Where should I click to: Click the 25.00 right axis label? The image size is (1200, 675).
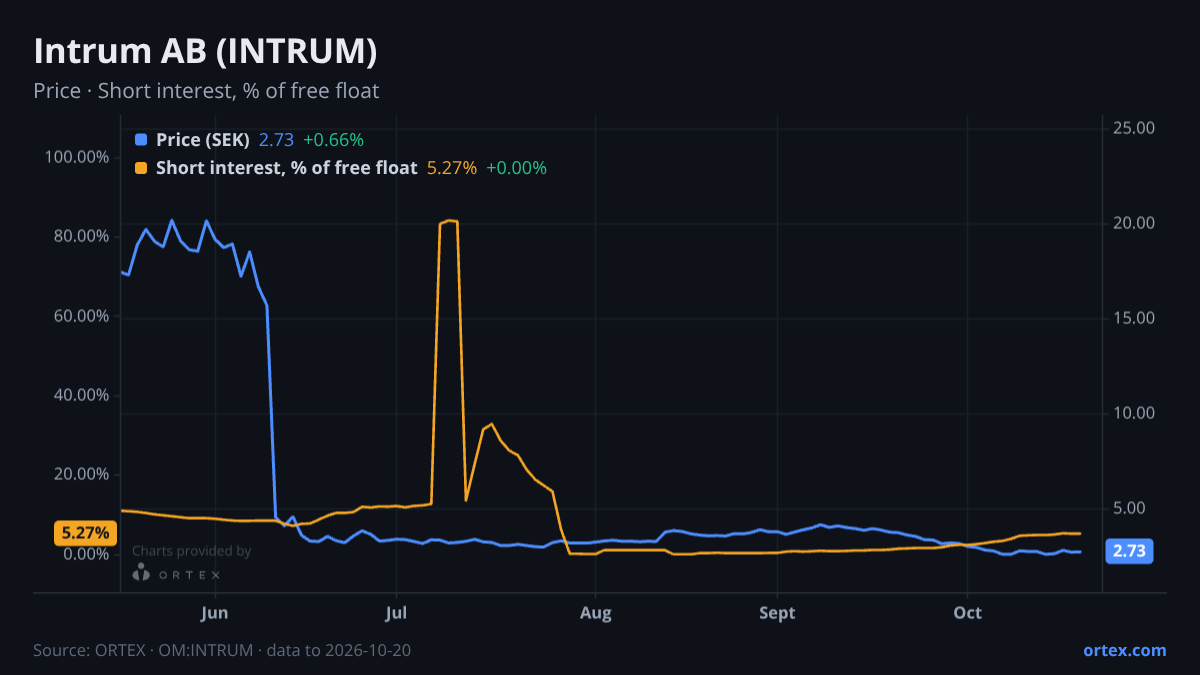[1133, 128]
